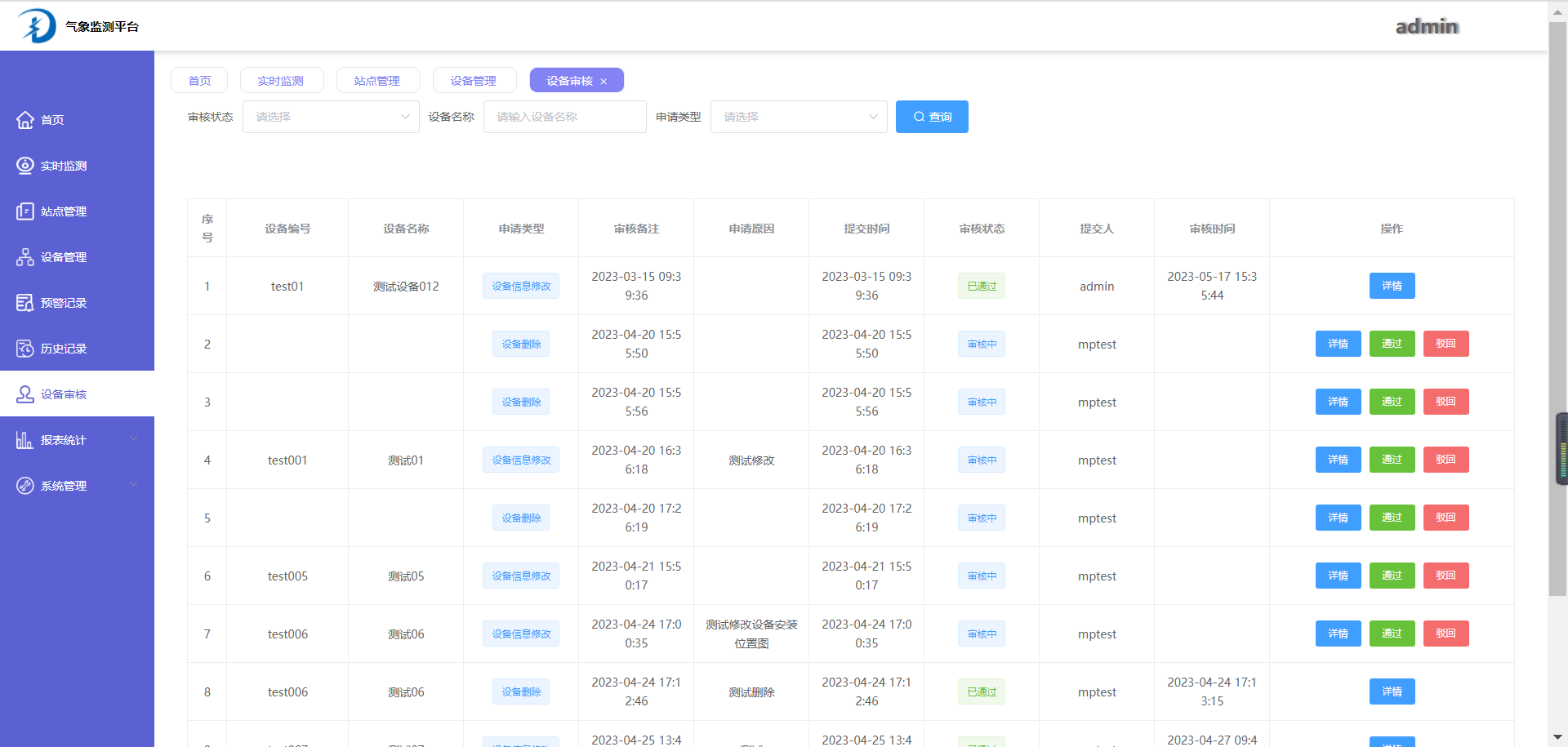Click the 测试删除 reason cell in row 8
1568x747 pixels.
751,692
